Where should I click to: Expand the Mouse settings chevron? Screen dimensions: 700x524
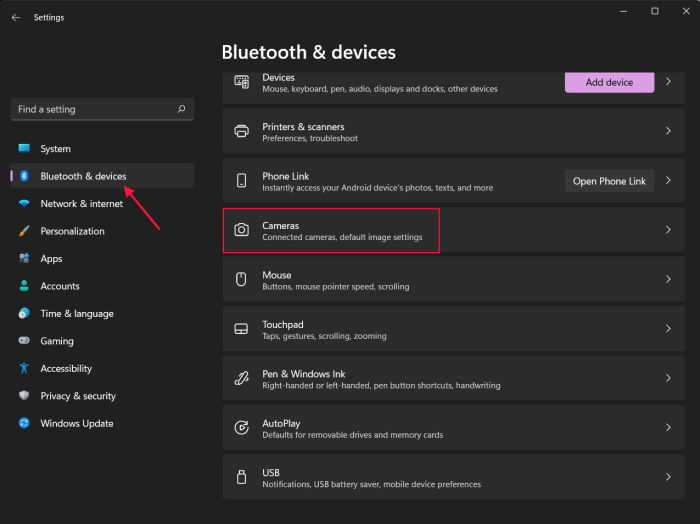(x=668, y=279)
